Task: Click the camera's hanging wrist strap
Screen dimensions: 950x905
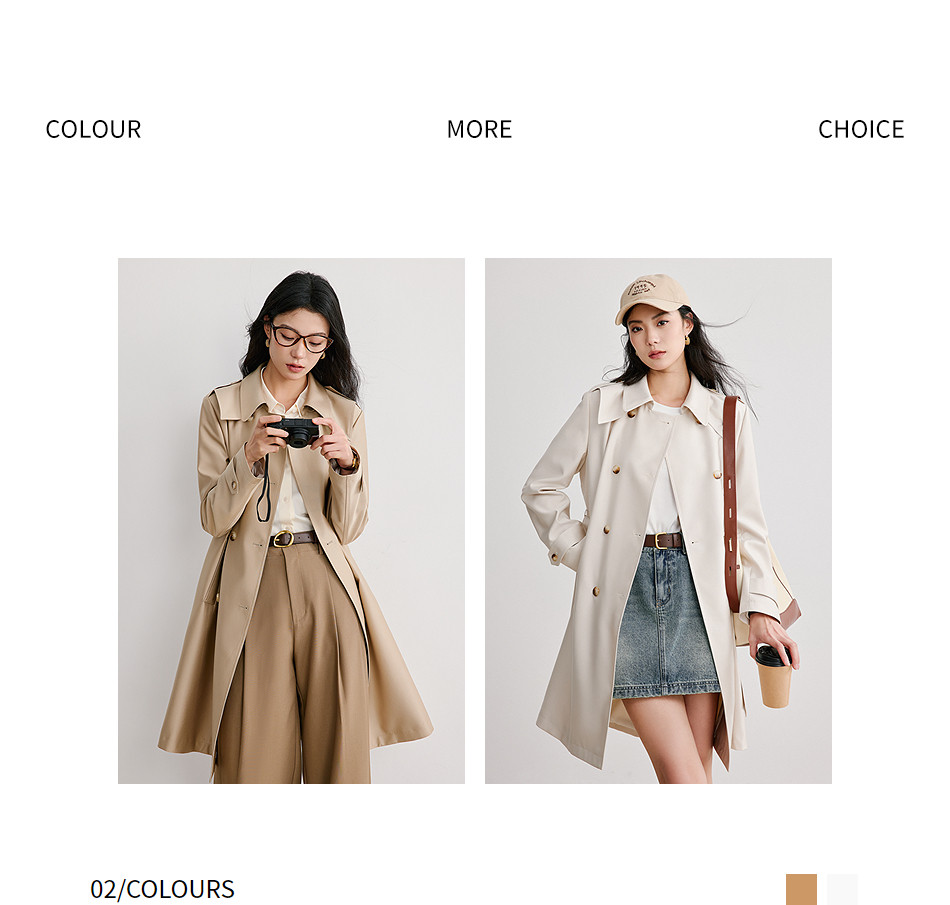Action: point(263,488)
